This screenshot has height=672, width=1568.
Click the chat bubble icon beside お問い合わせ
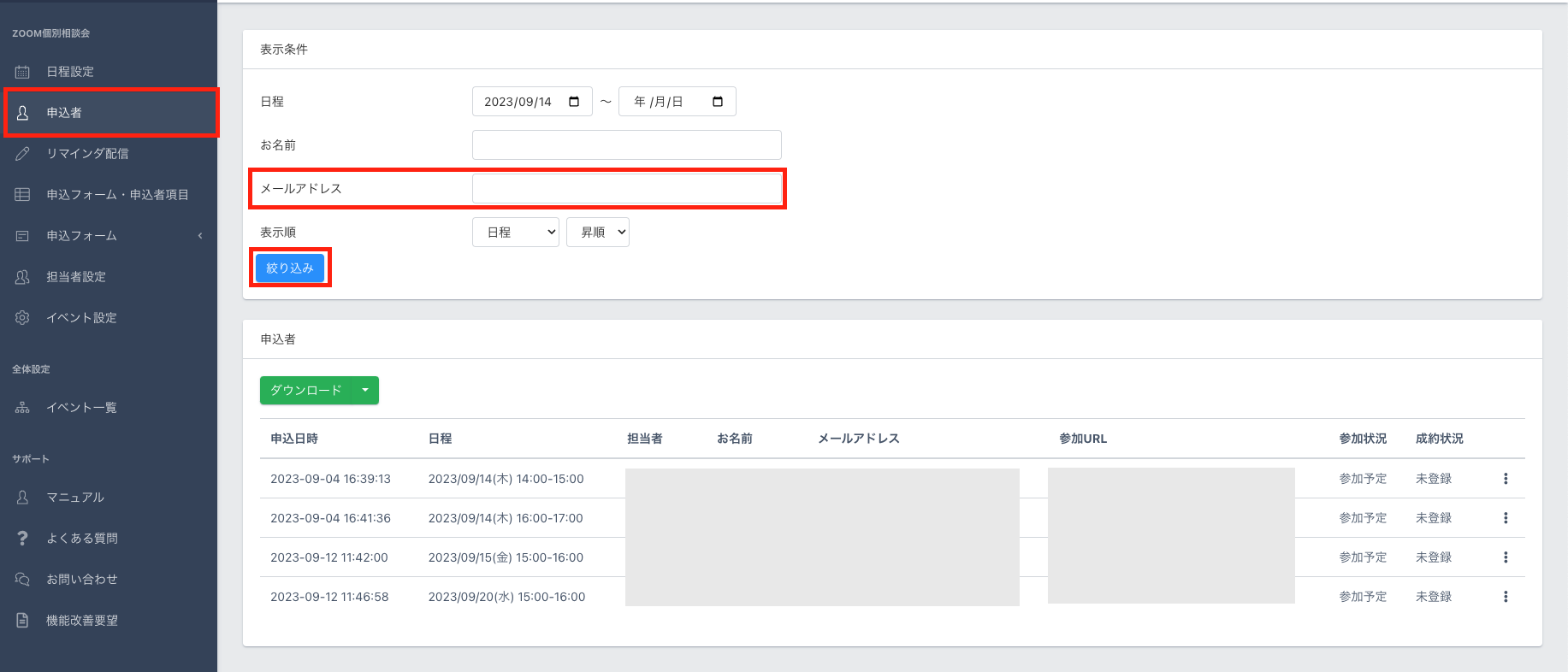[x=22, y=580]
